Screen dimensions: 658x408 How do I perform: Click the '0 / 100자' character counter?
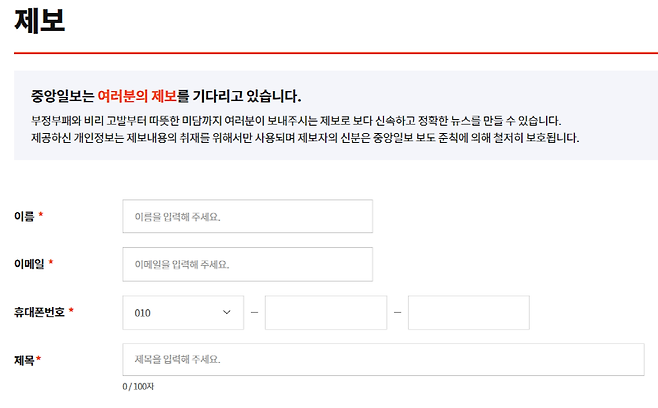coord(138,387)
